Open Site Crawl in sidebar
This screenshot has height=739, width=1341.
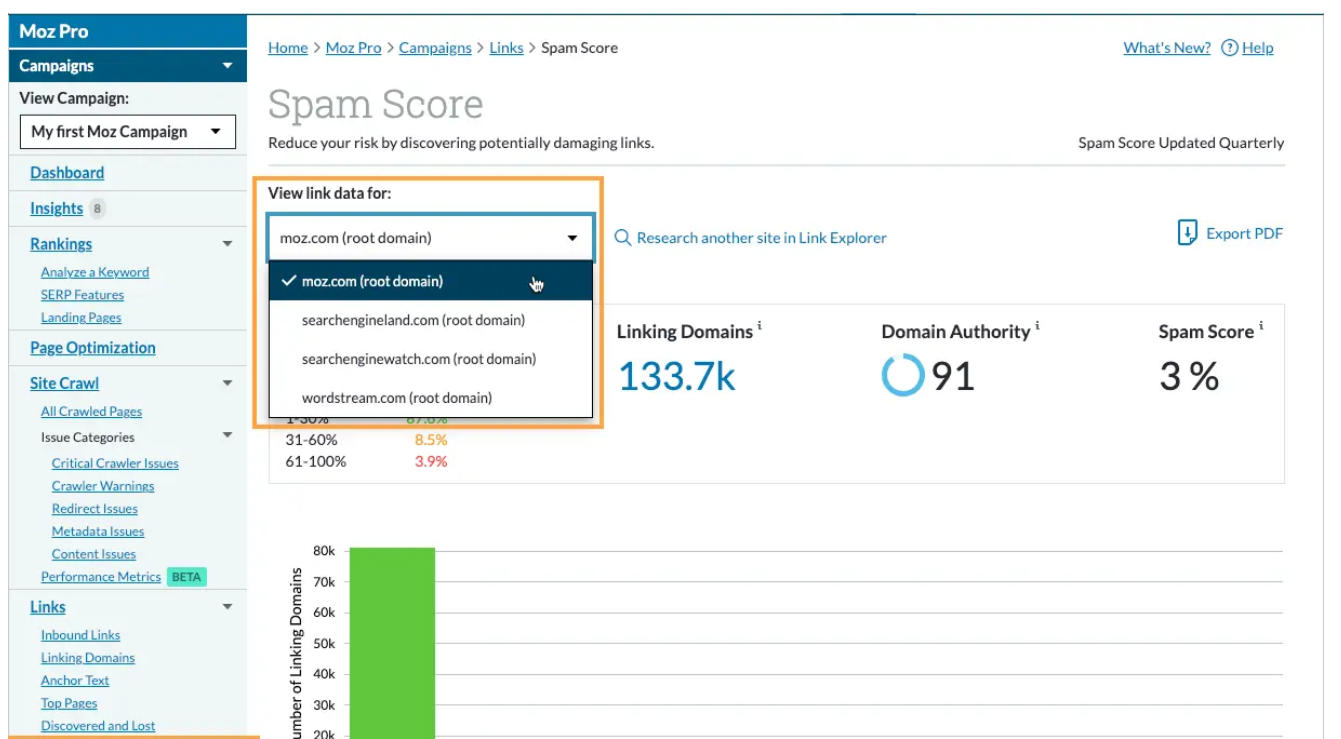click(x=64, y=383)
